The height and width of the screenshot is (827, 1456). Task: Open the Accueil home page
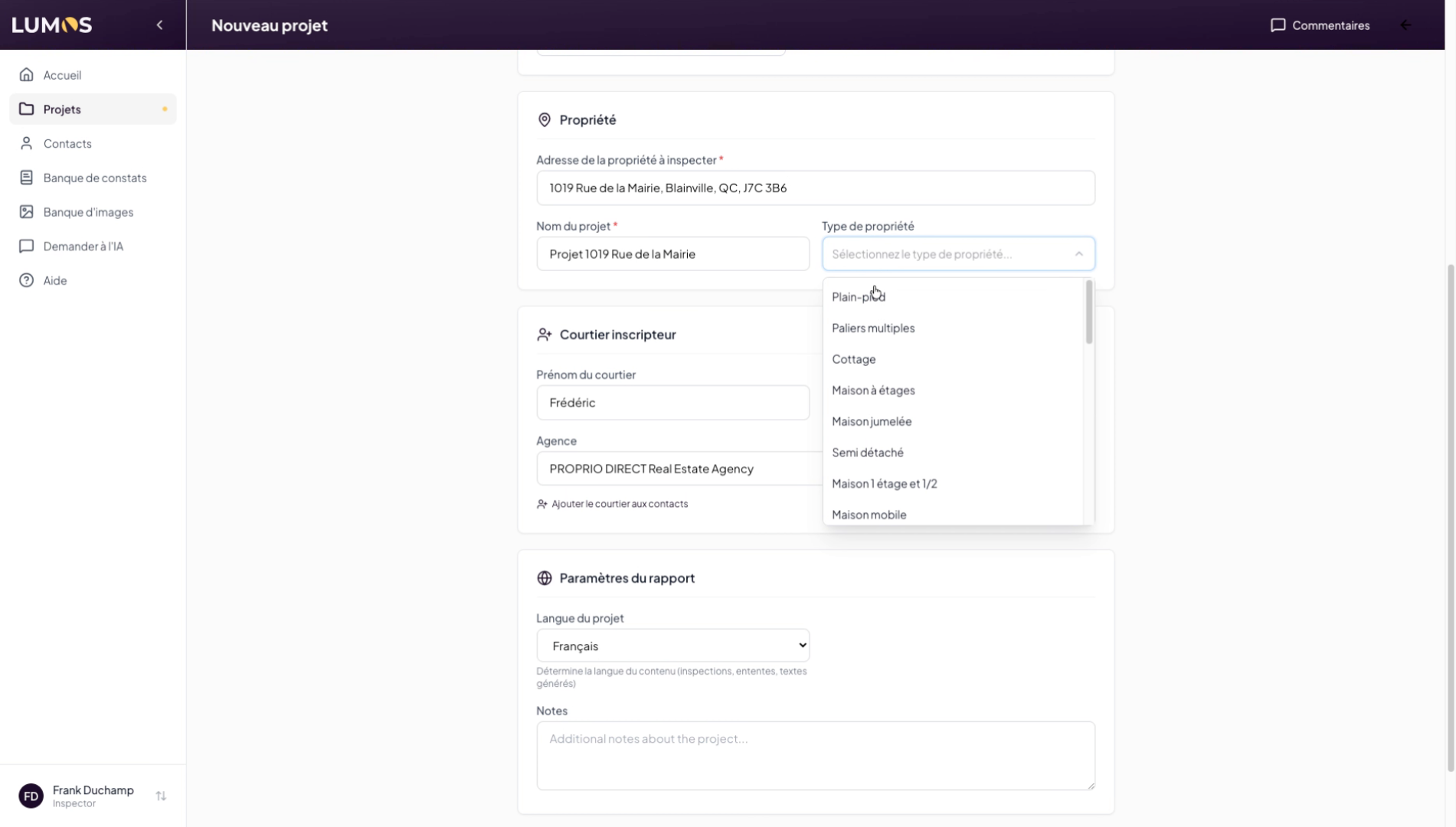62,75
